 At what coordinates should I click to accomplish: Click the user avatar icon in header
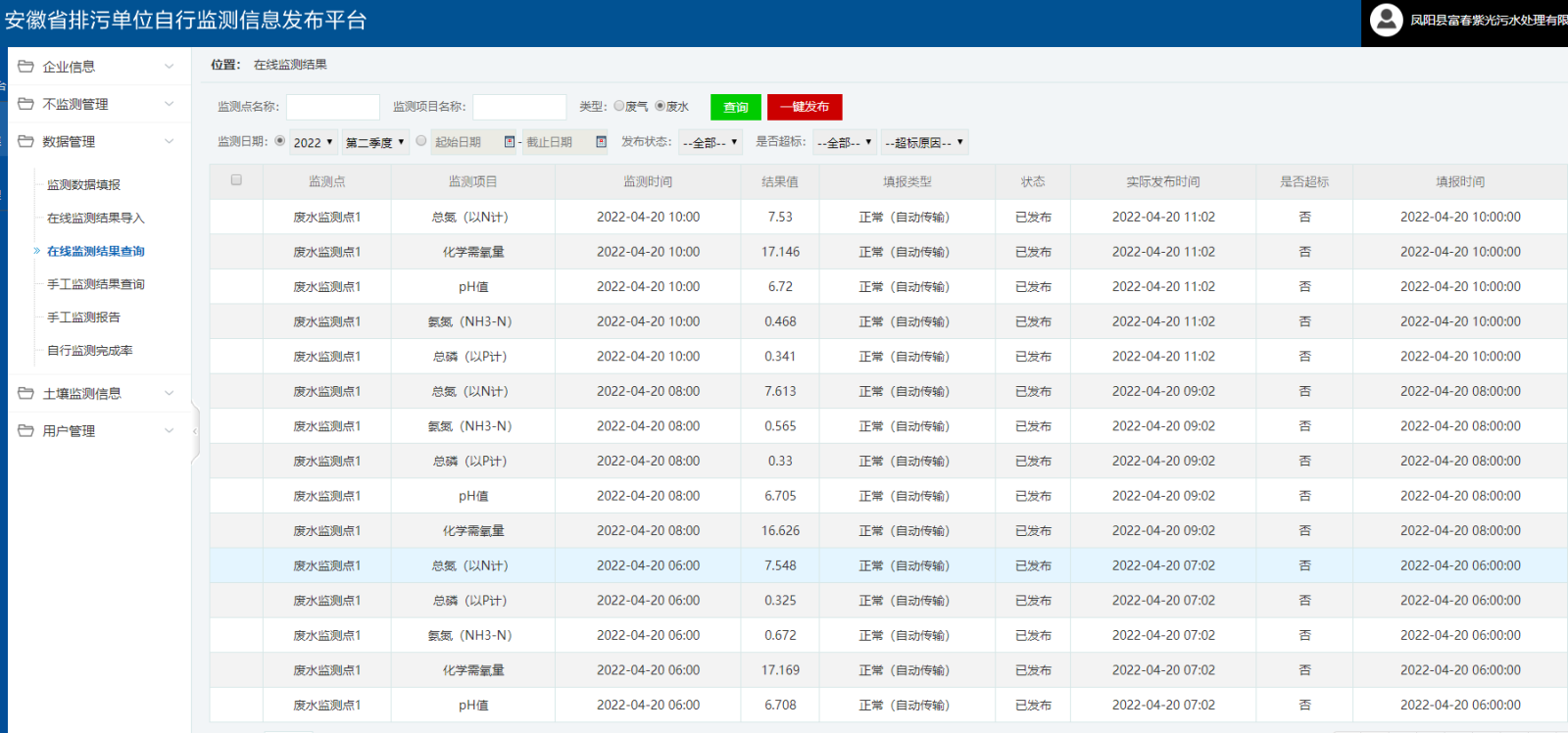[1386, 20]
